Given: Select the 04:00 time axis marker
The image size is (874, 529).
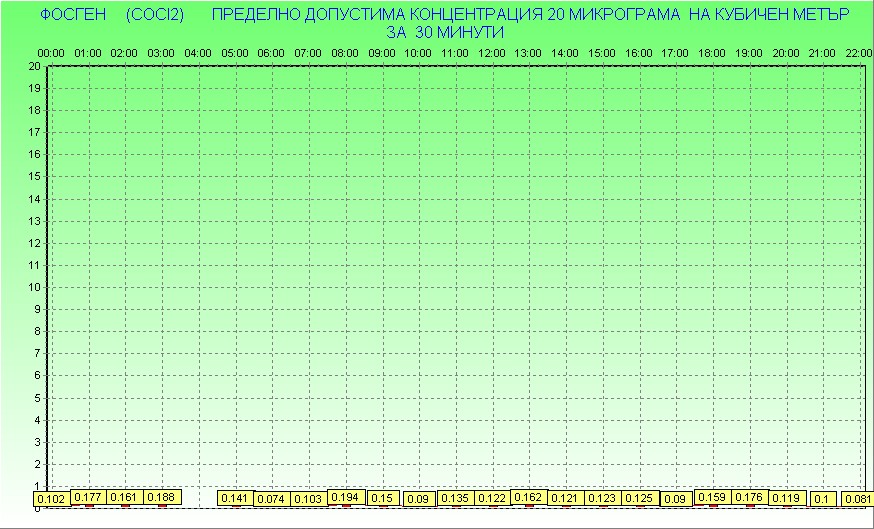Looking at the screenshot, I should point(198,52).
